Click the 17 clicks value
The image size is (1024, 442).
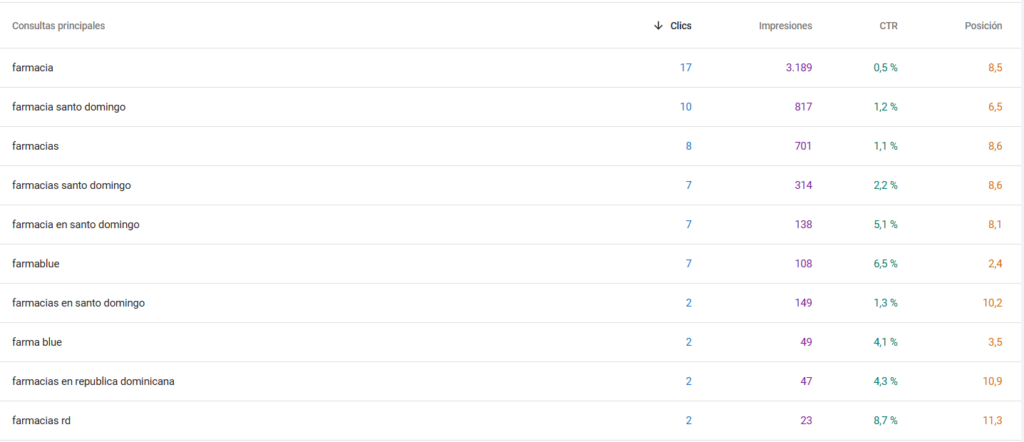tap(685, 68)
